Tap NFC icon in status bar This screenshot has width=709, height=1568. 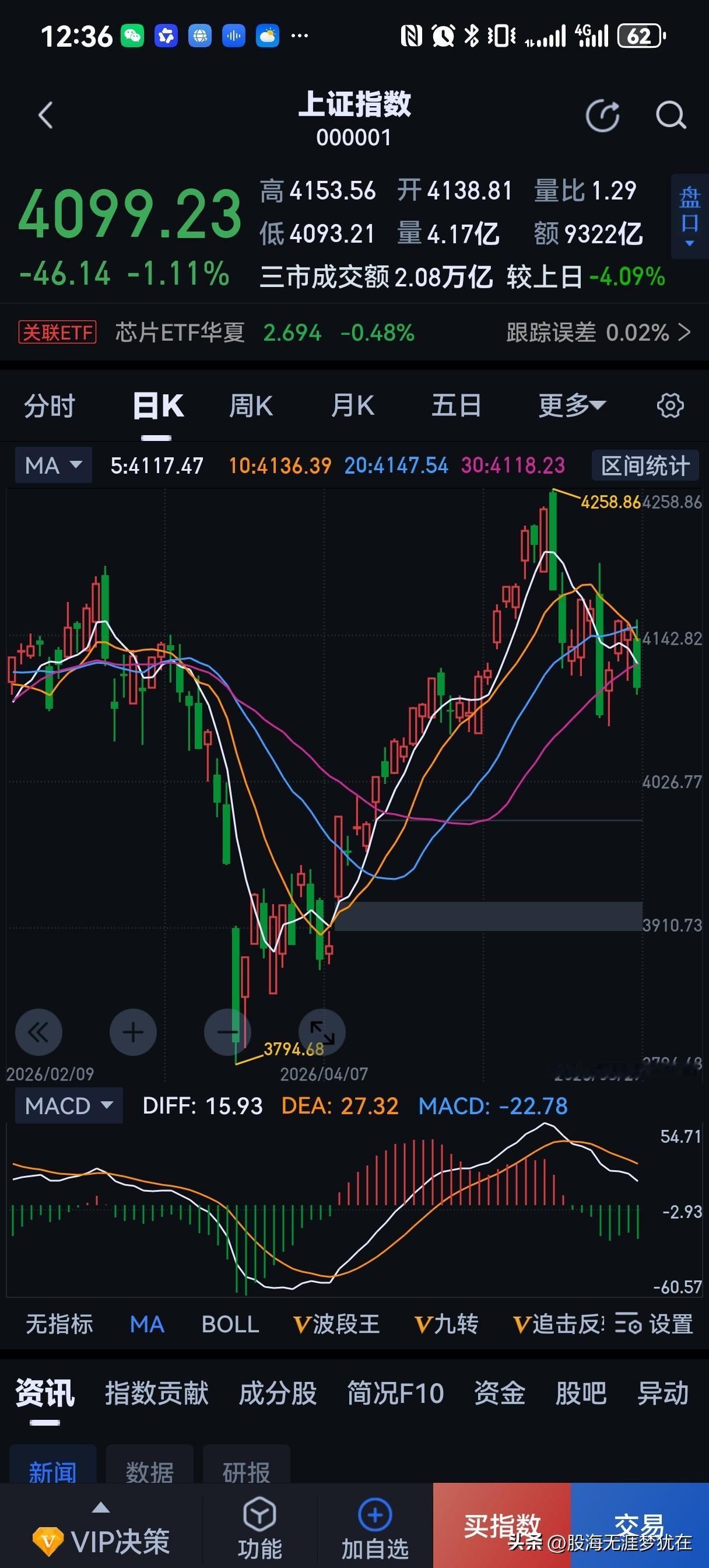click(x=412, y=36)
